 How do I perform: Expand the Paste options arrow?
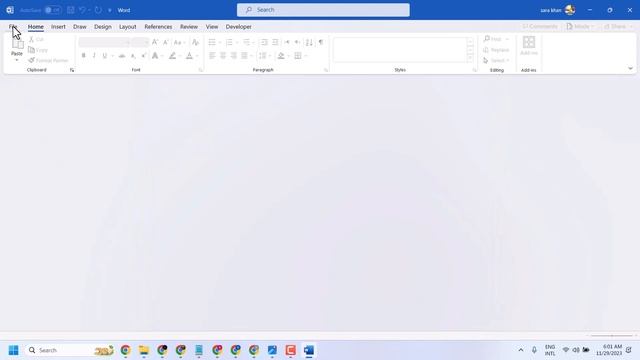point(17,60)
